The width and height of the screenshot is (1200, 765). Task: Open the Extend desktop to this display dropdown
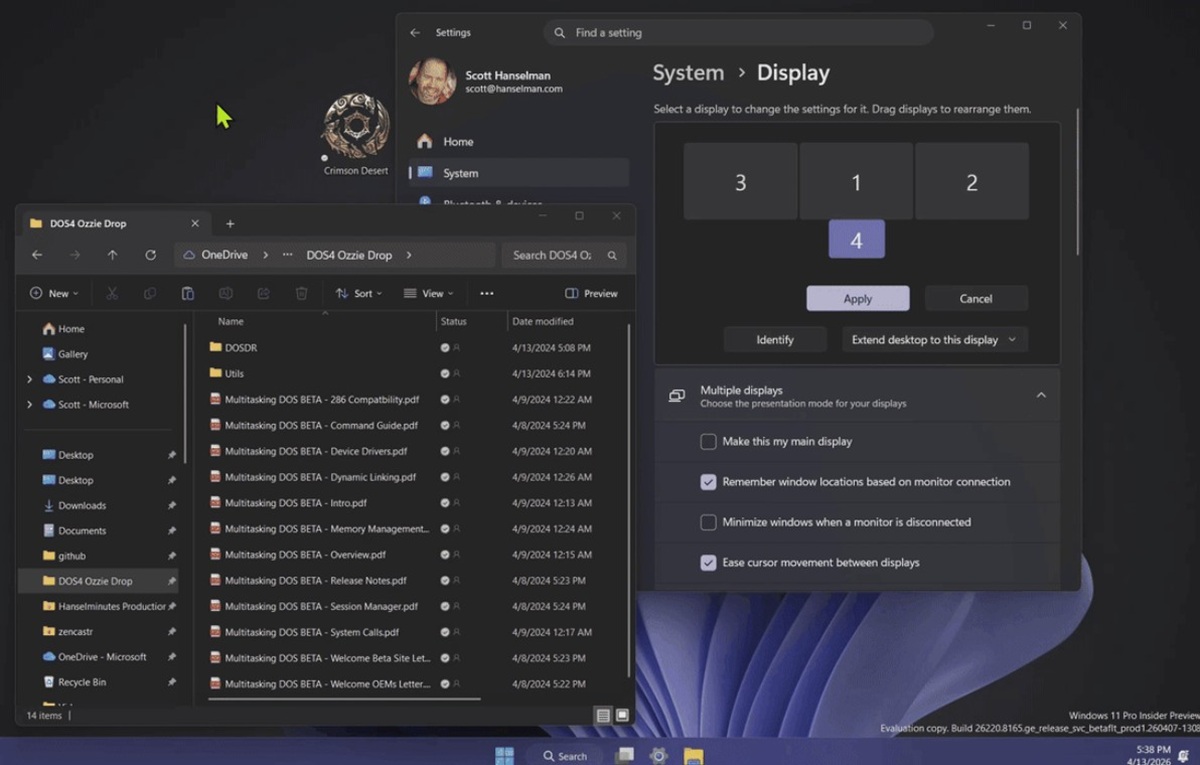933,339
